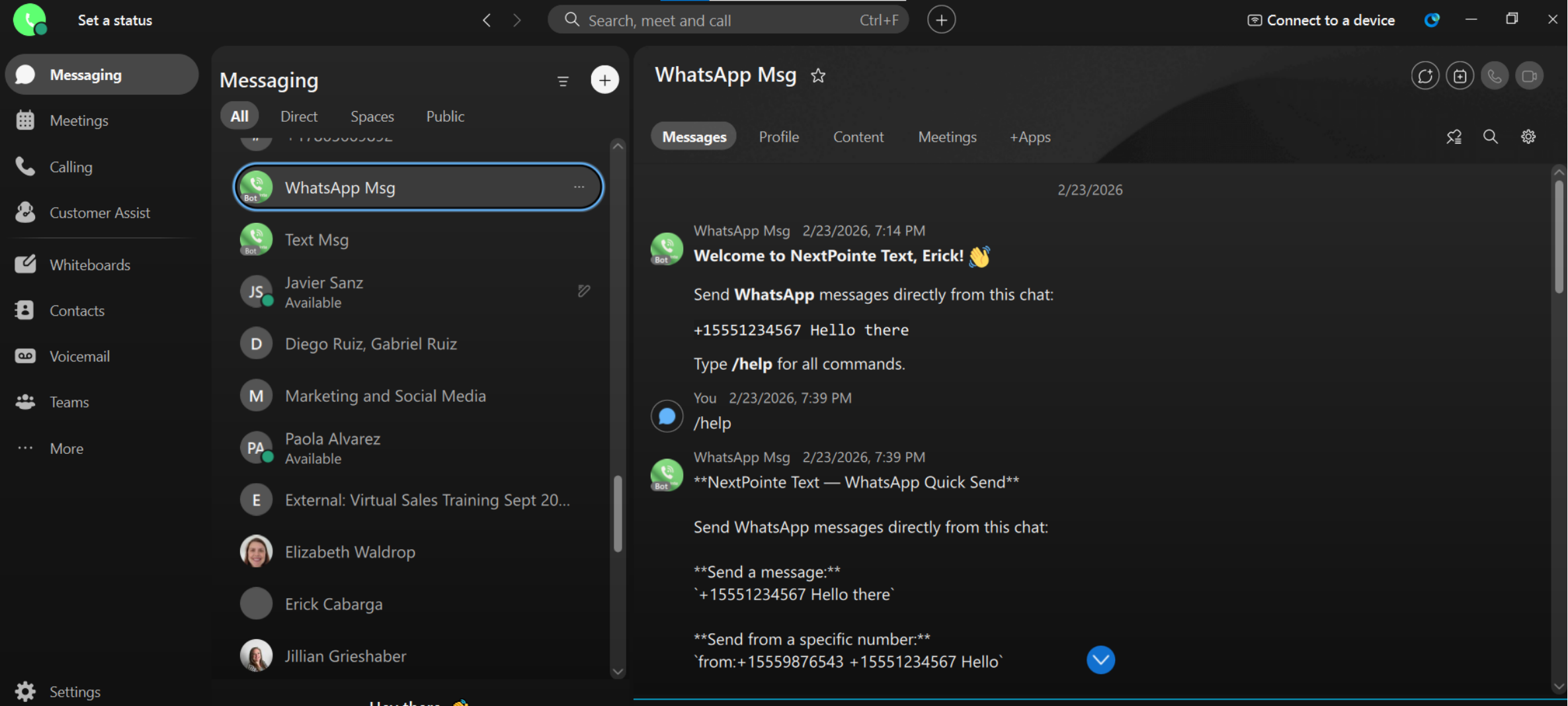This screenshot has height=706, width=1568.
Task: Open Diego Ruiz, Gabriel Ruiz conversation
Action: tap(418, 343)
